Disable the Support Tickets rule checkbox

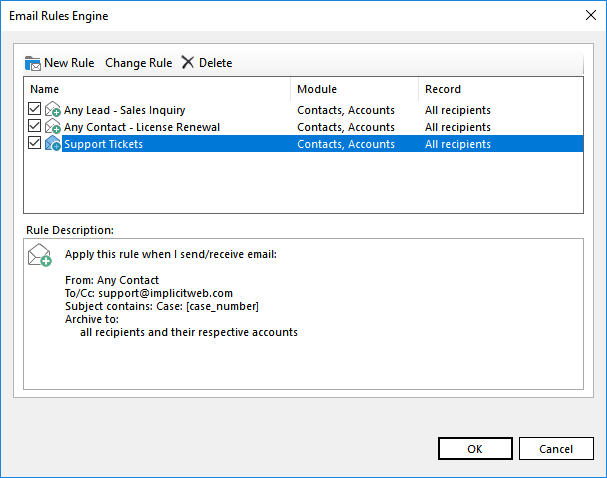[35, 144]
